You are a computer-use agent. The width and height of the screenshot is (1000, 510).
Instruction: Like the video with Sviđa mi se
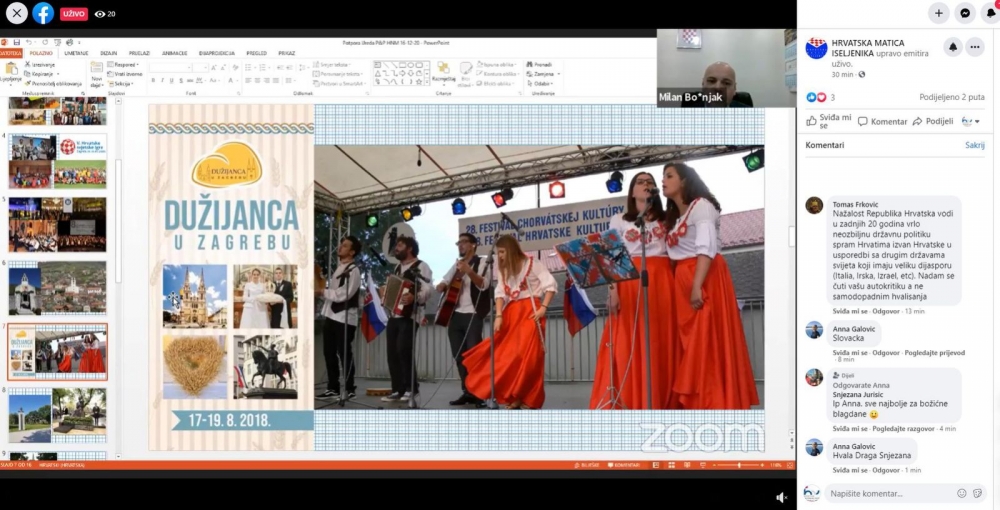coord(828,121)
